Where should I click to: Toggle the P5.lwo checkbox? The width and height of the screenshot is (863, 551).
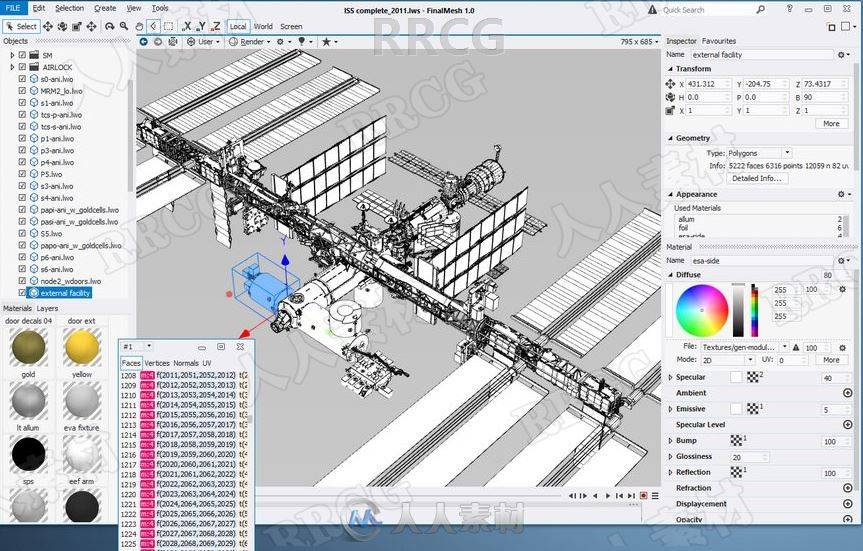tap(23, 174)
